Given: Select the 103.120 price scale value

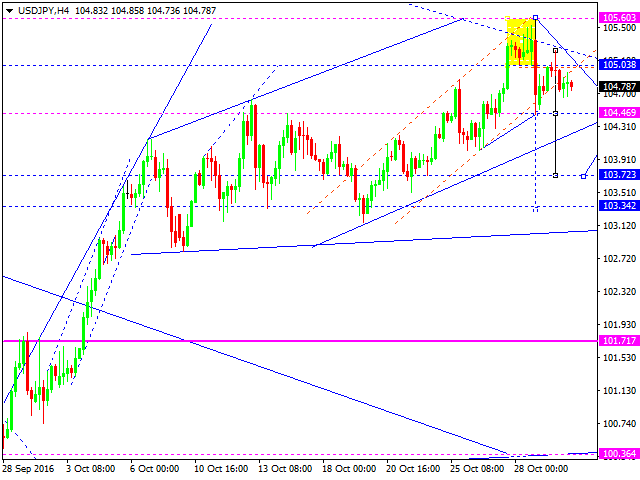Looking at the screenshot, I should point(620,226).
